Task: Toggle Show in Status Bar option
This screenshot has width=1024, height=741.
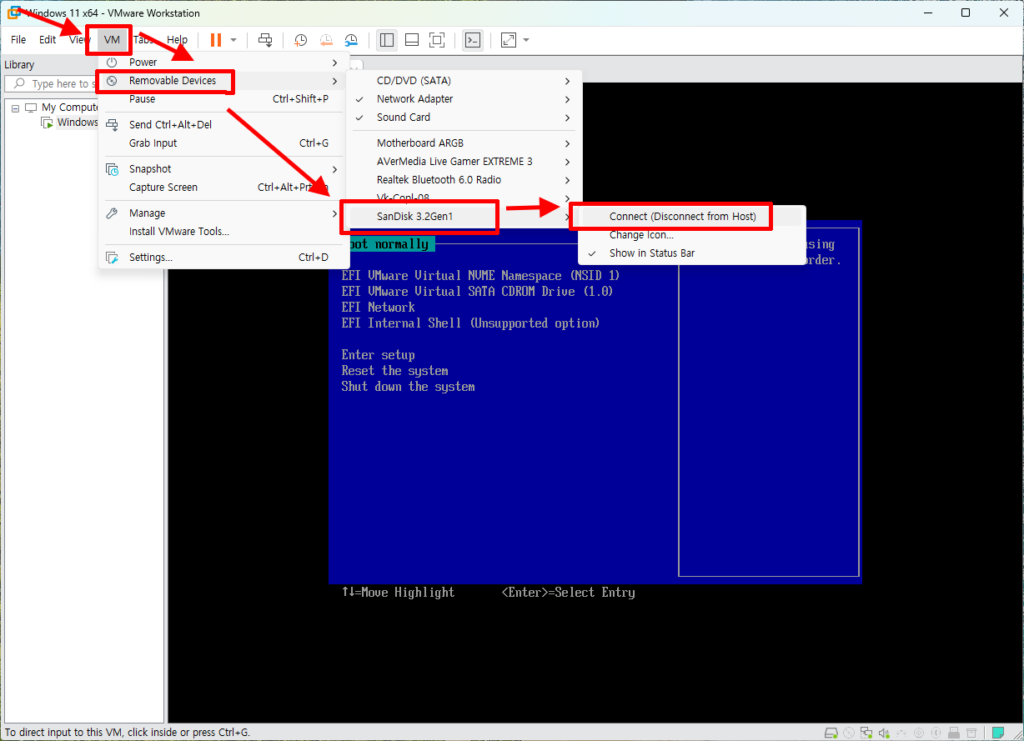Action: [692, 253]
